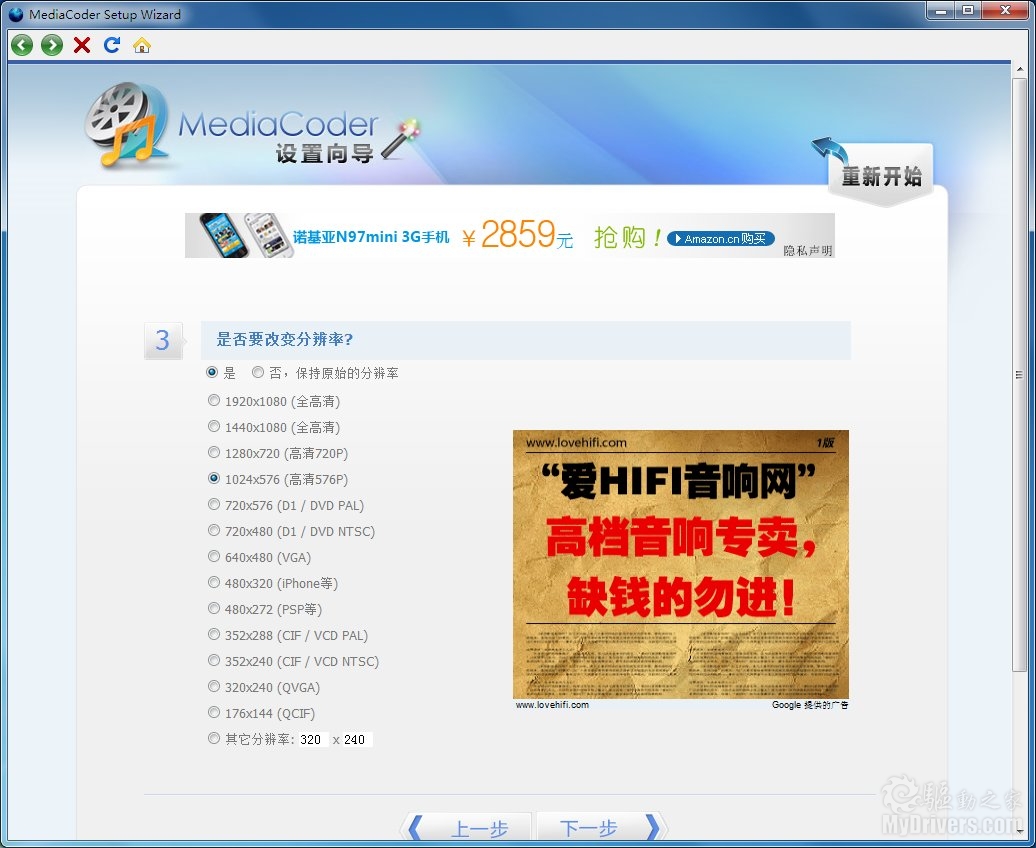Go to the Home page icon
Image resolution: width=1036 pixels, height=848 pixels.
142,45
